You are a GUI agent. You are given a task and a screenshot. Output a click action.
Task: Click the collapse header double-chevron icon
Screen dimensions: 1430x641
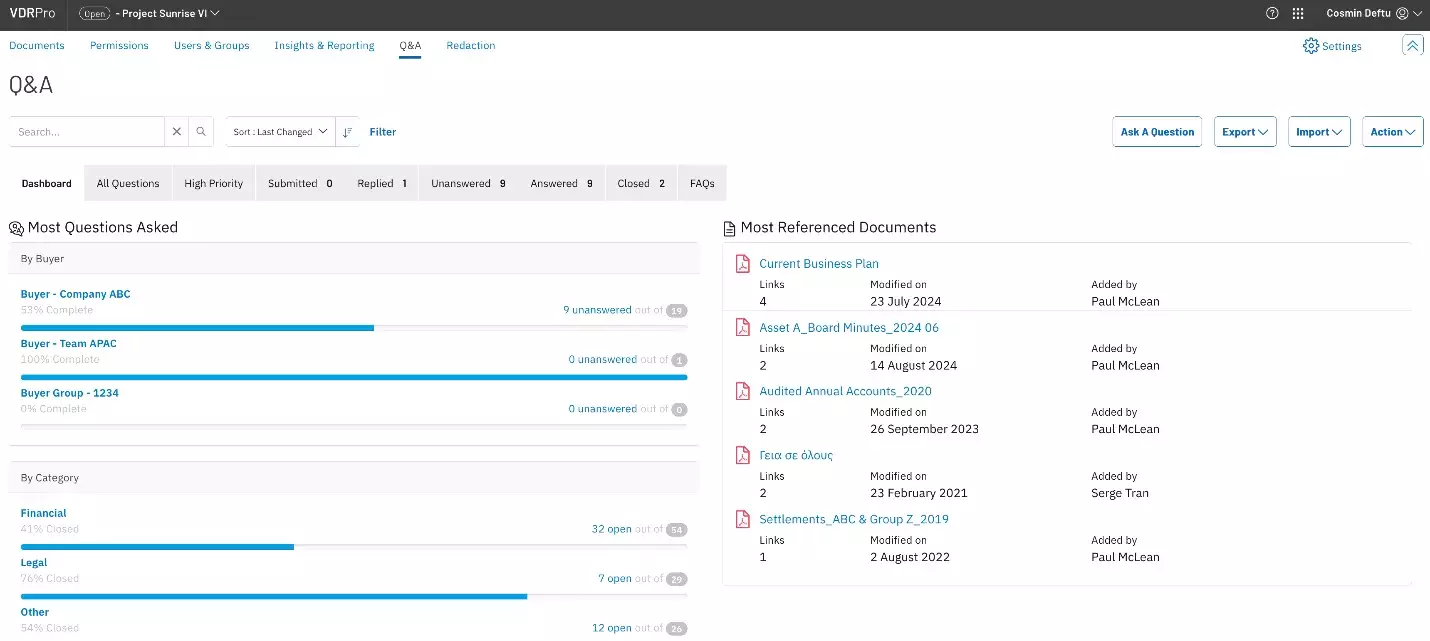click(1412, 45)
